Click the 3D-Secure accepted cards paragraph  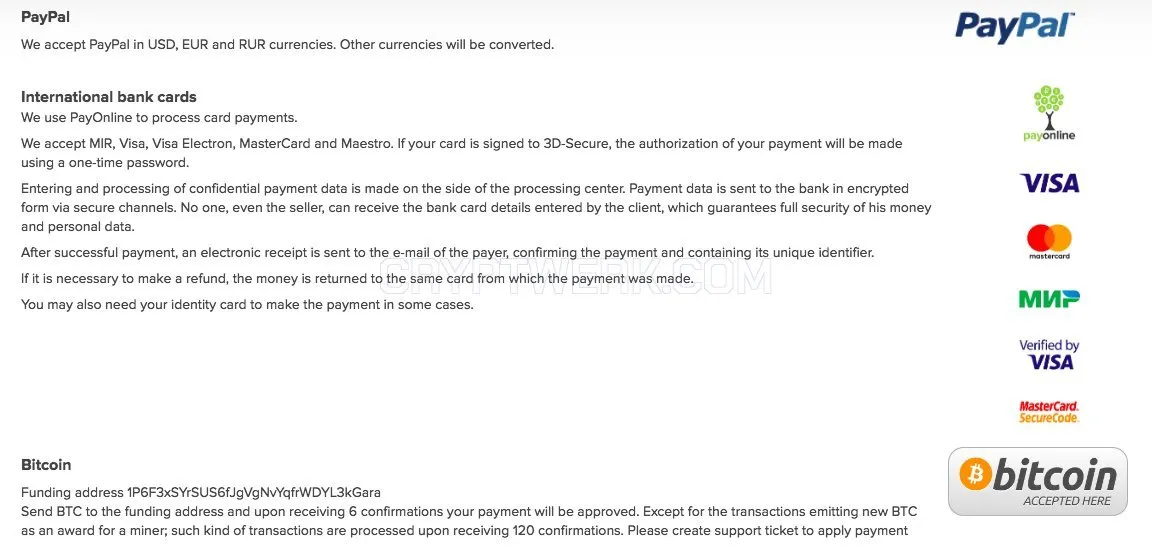[x=461, y=152]
